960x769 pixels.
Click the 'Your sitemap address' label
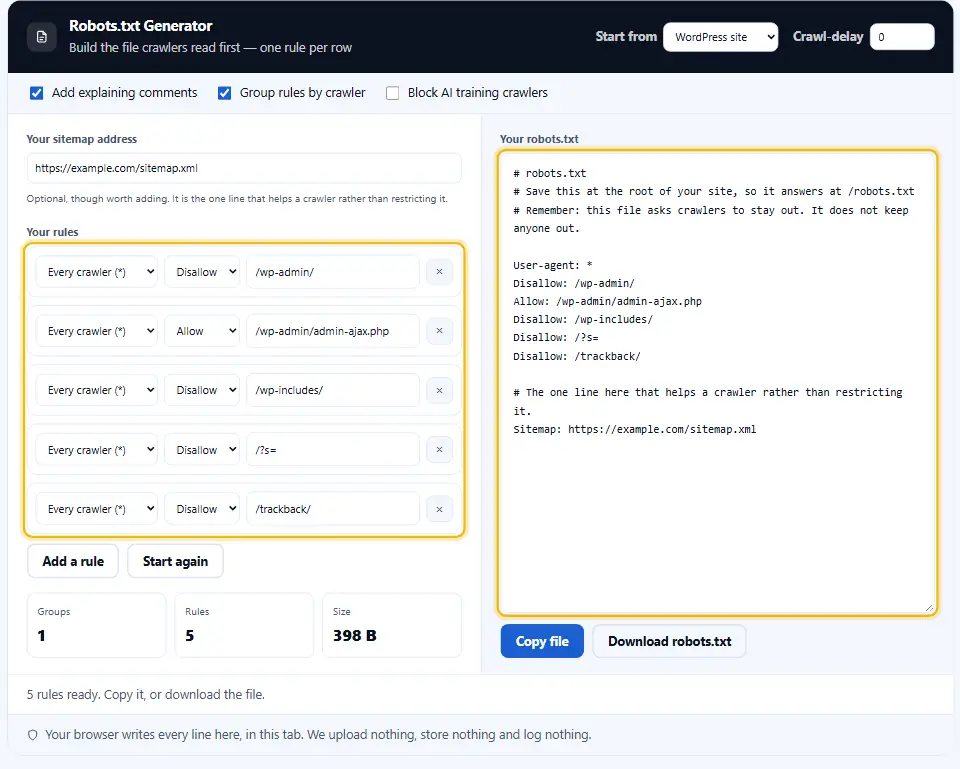point(81,139)
